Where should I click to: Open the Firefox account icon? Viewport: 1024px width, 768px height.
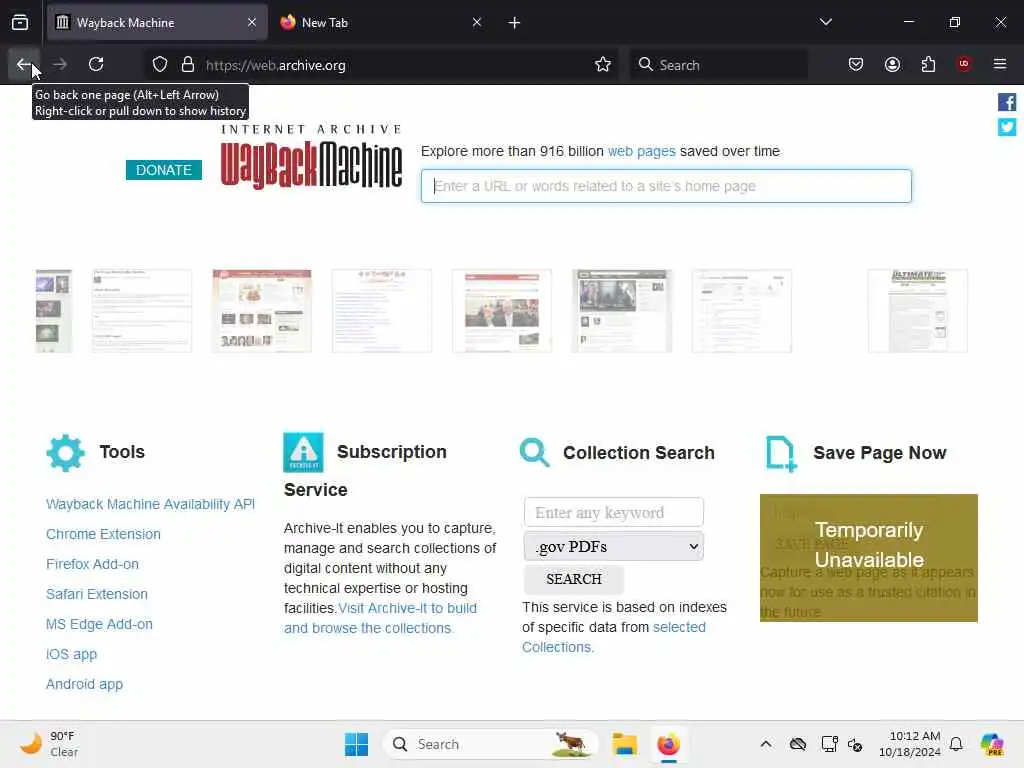coord(892,64)
